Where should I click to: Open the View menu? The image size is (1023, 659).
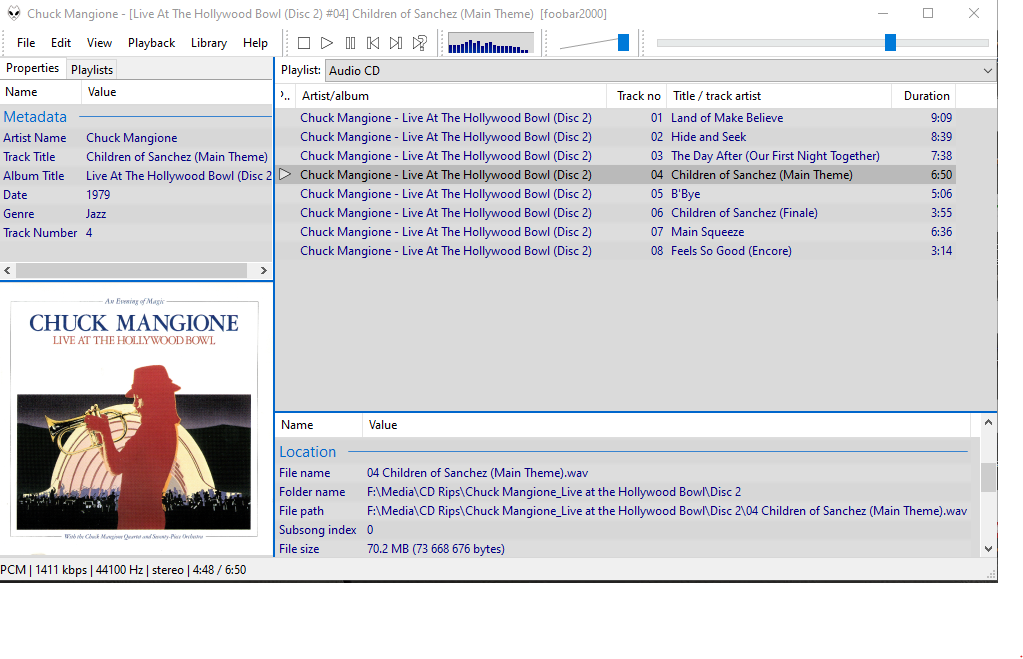click(99, 43)
